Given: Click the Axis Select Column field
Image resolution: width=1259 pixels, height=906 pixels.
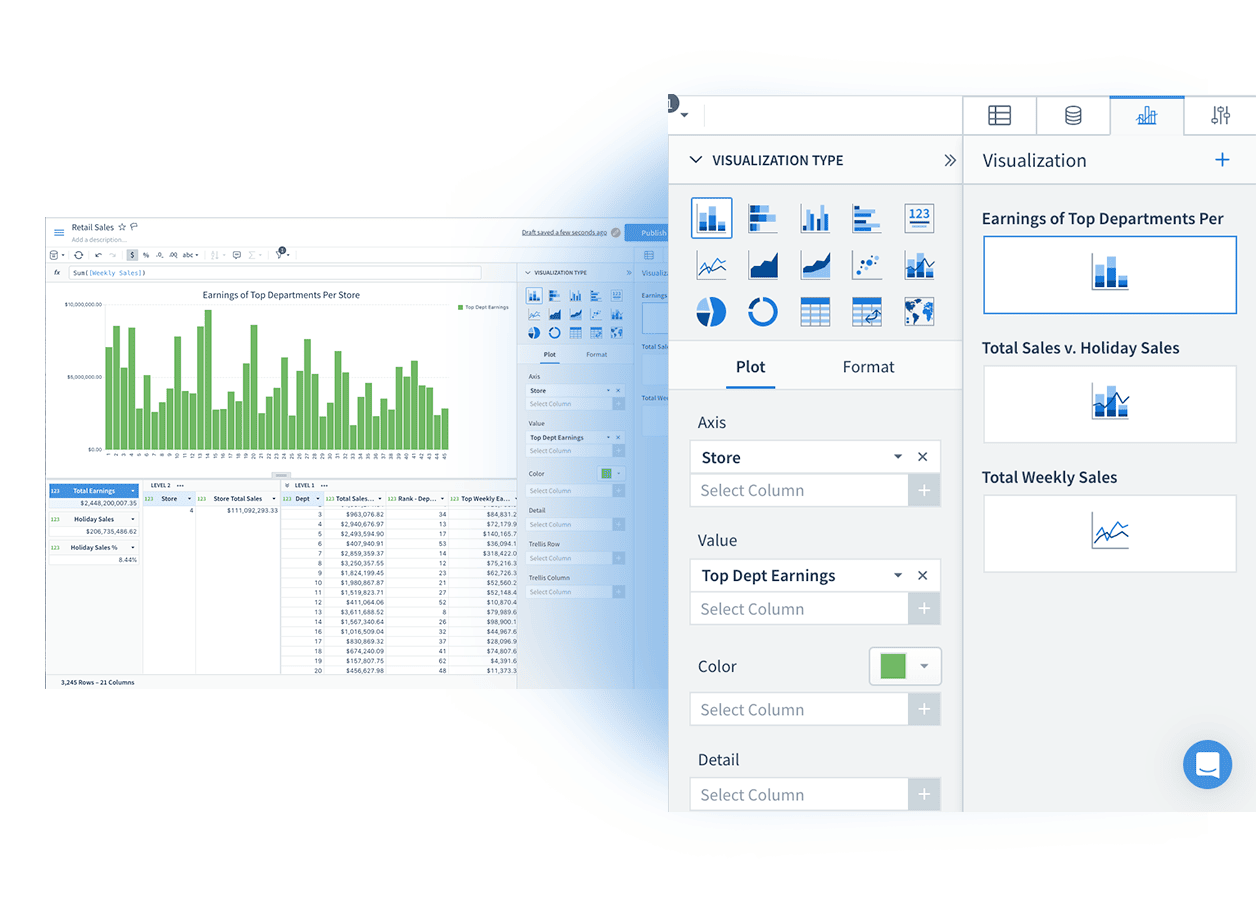Looking at the screenshot, I should tap(799, 490).
